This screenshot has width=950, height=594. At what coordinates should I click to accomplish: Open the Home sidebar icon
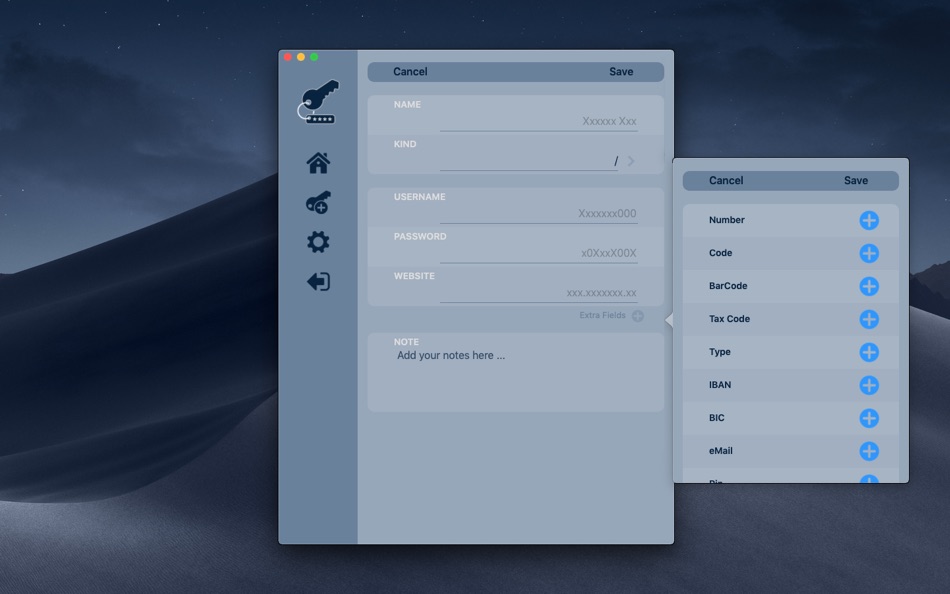(x=318, y=163)
